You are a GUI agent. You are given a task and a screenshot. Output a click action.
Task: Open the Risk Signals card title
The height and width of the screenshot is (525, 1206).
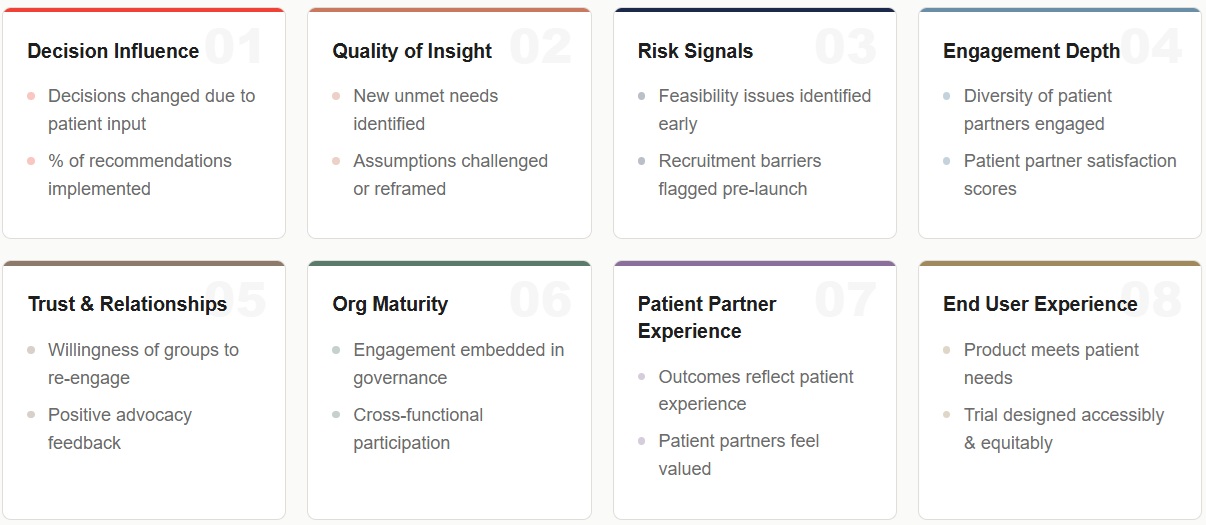(695, 51)
